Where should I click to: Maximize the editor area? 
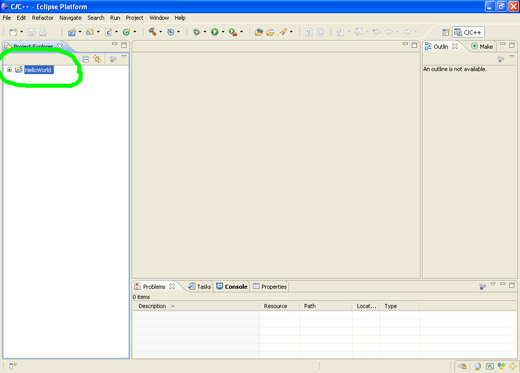coord(414,45)
